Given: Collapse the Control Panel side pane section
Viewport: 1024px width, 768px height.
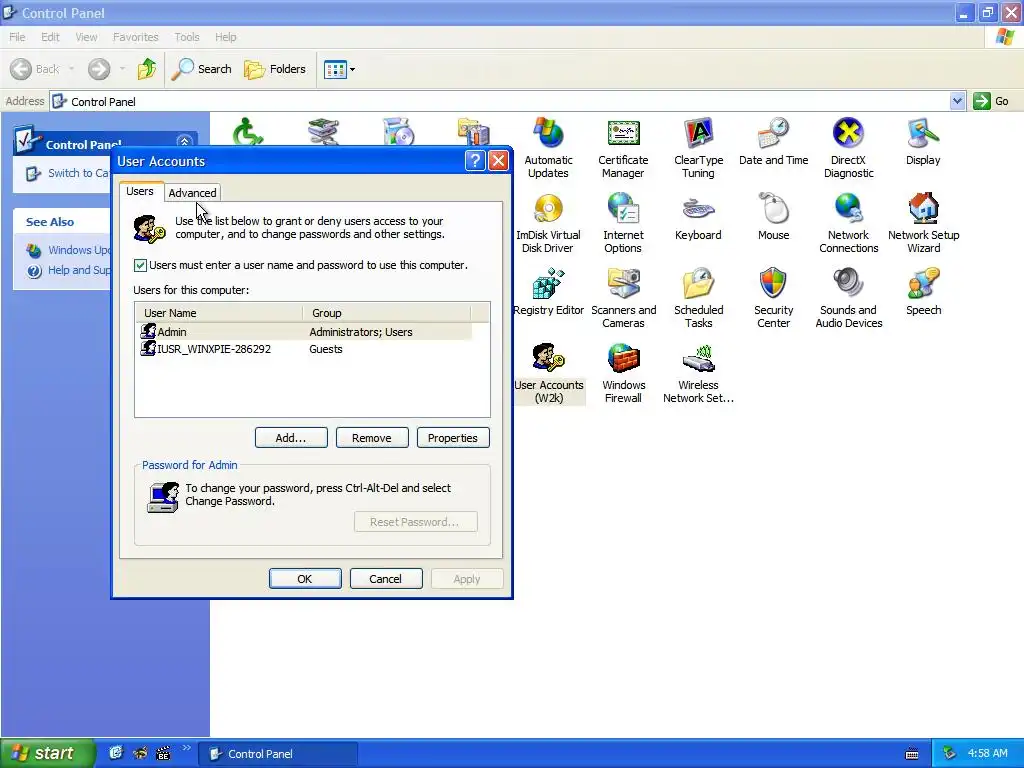Looking at the screenshot, I should [184, 142].
